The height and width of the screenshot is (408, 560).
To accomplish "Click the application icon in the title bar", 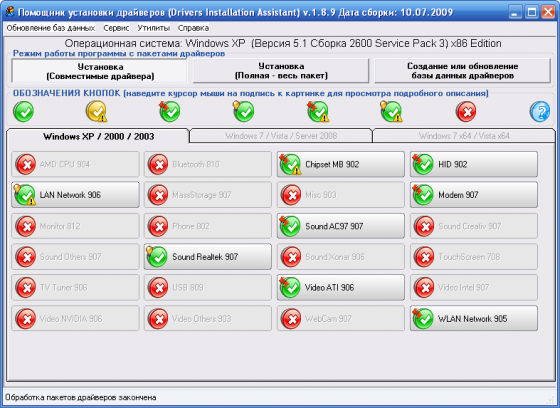I will pyautogui.click(x=10, y=11).
